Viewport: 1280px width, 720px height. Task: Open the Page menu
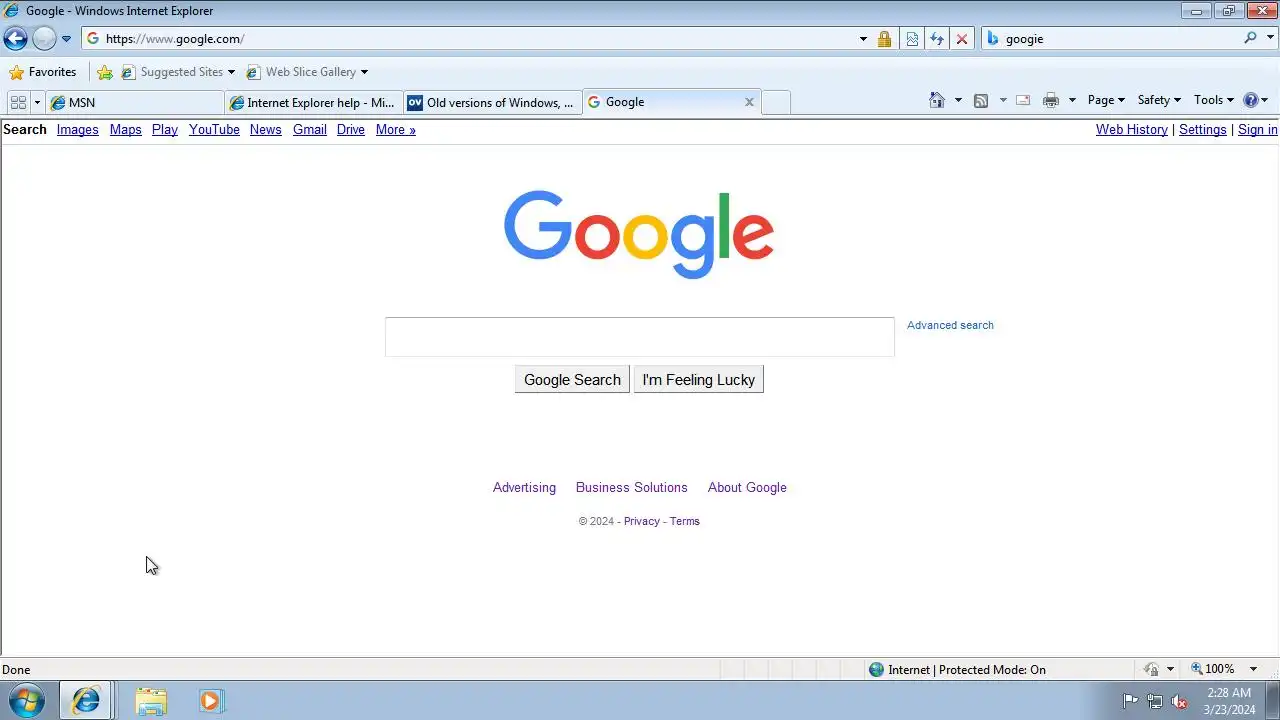click(x=1106, y=100)
